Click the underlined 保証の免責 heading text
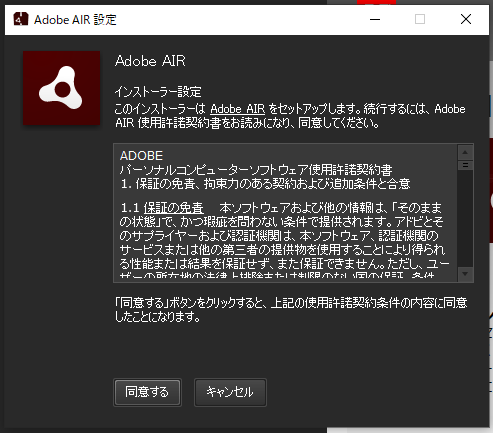The width and height of the screenshot is (493, 433). pyautogui.click(x=173, y=208)
